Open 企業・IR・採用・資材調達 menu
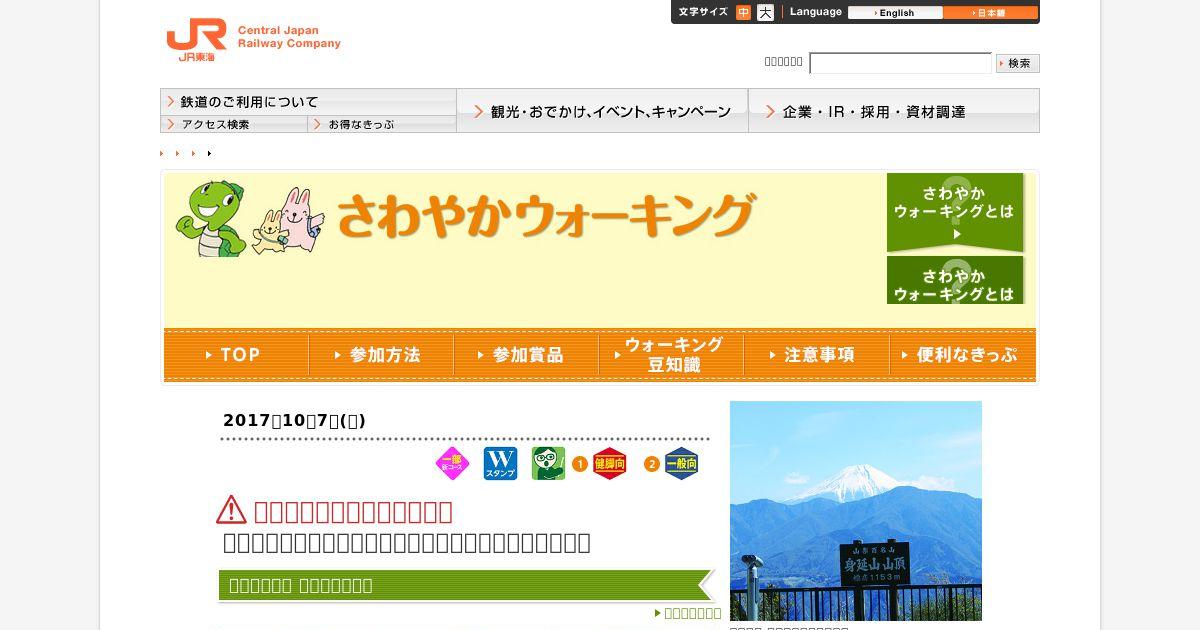This screenshot has height=630, width=1200. pyautogui.click(x=894, y=111)
